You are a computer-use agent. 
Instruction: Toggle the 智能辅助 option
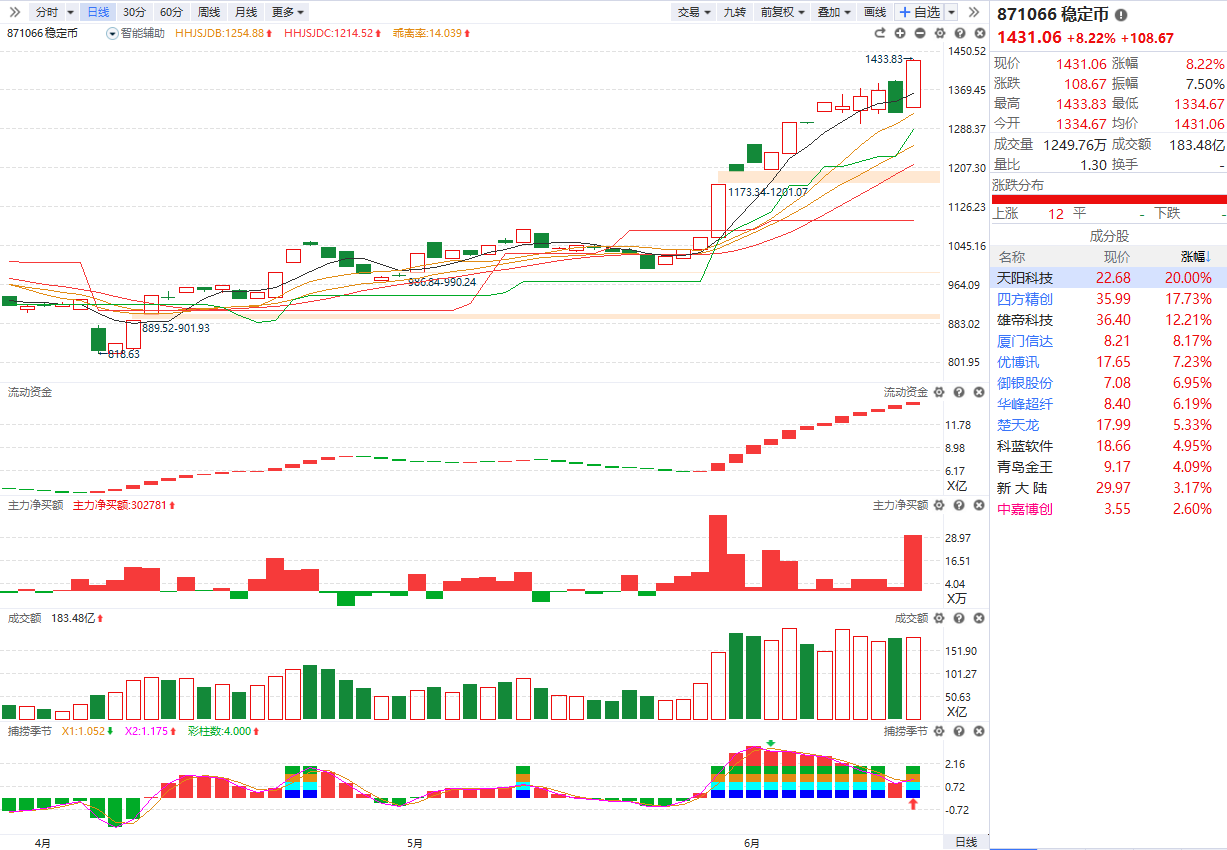(x=136, y=33)
